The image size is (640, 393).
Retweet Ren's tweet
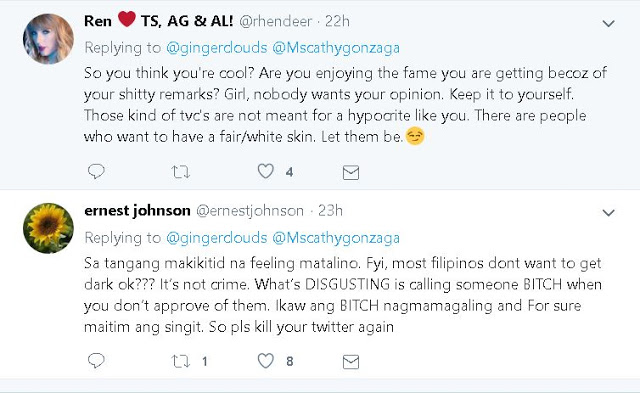point(180,172)
